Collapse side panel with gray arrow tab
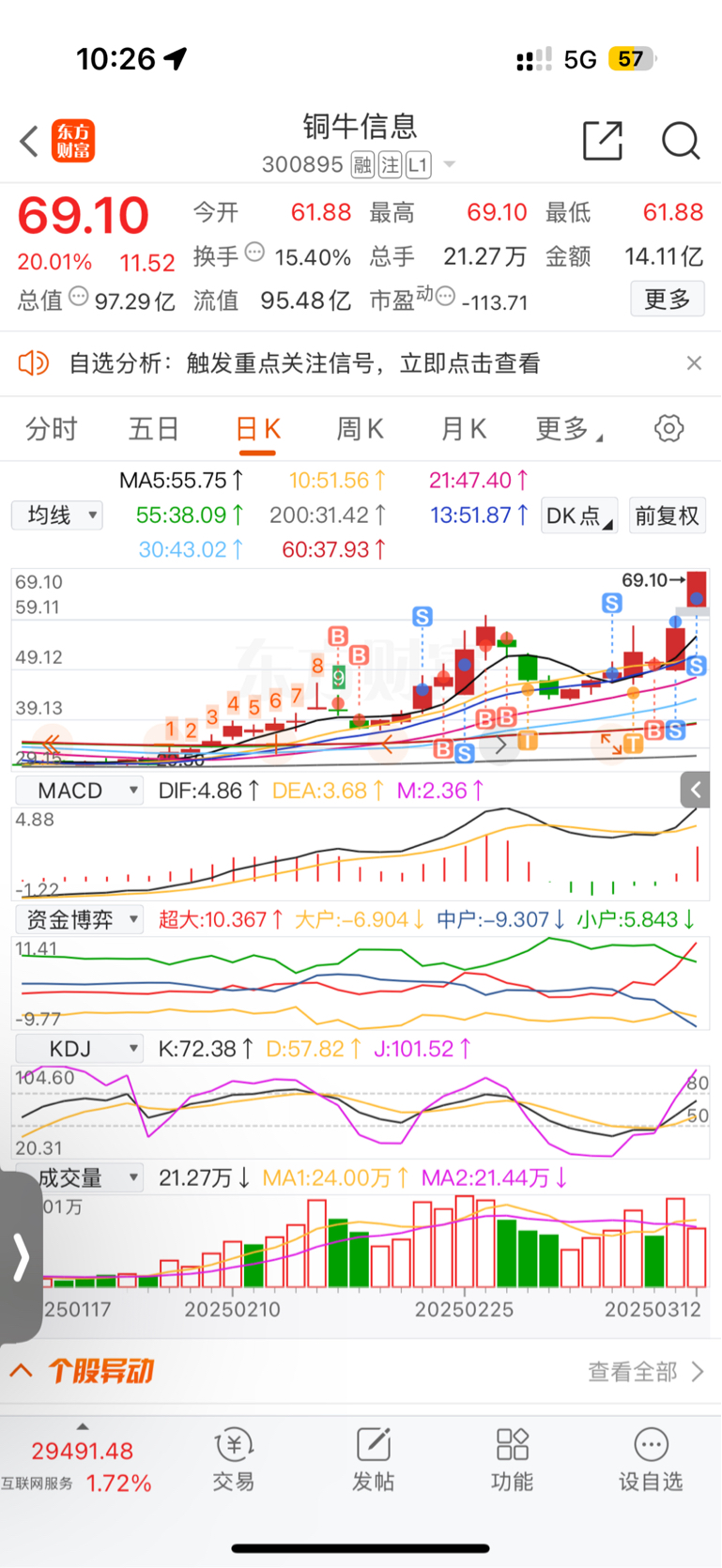The width and height of the screenshot is (722, 1568). coord(695,791)
